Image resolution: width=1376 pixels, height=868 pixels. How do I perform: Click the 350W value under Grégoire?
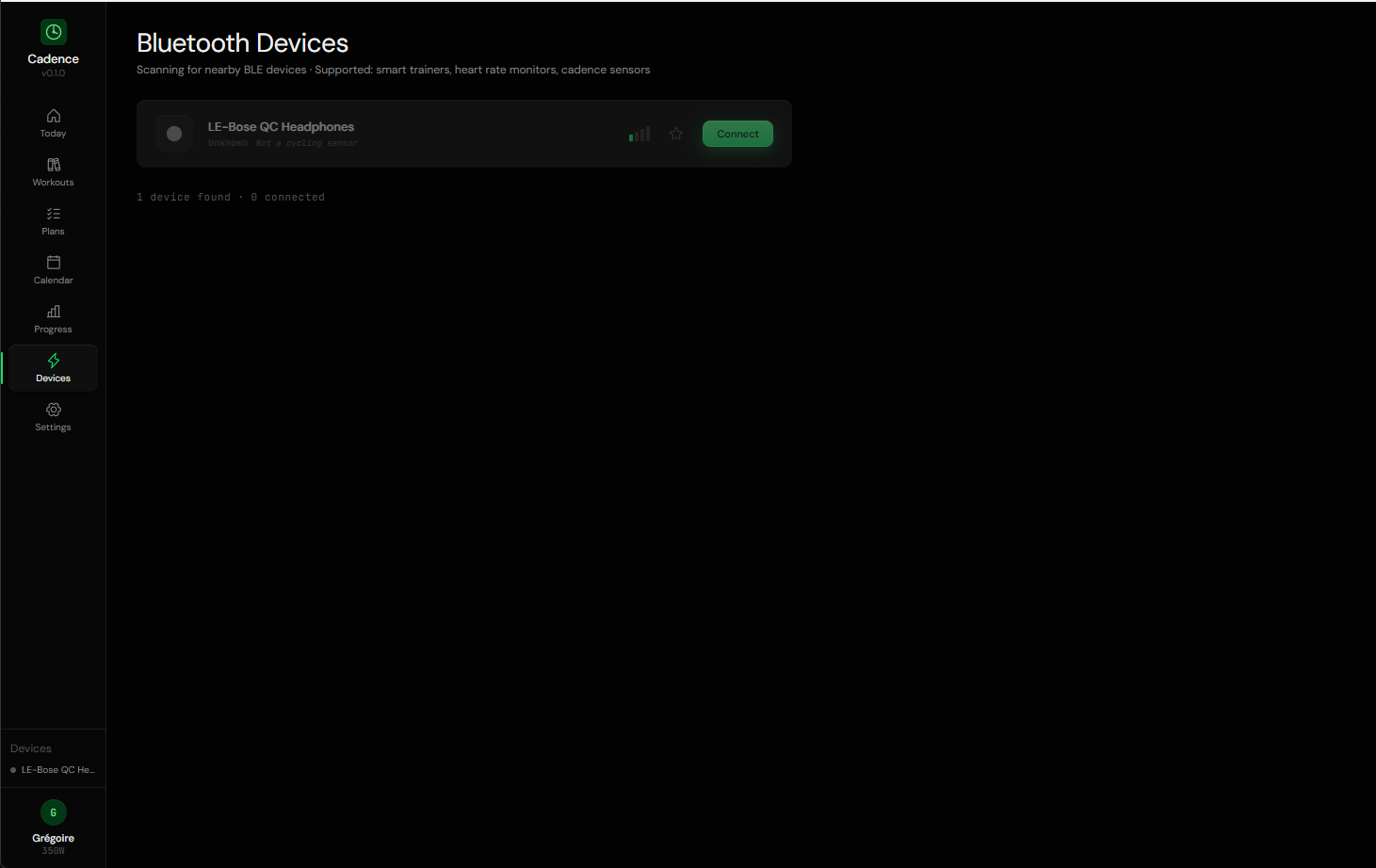54,851
